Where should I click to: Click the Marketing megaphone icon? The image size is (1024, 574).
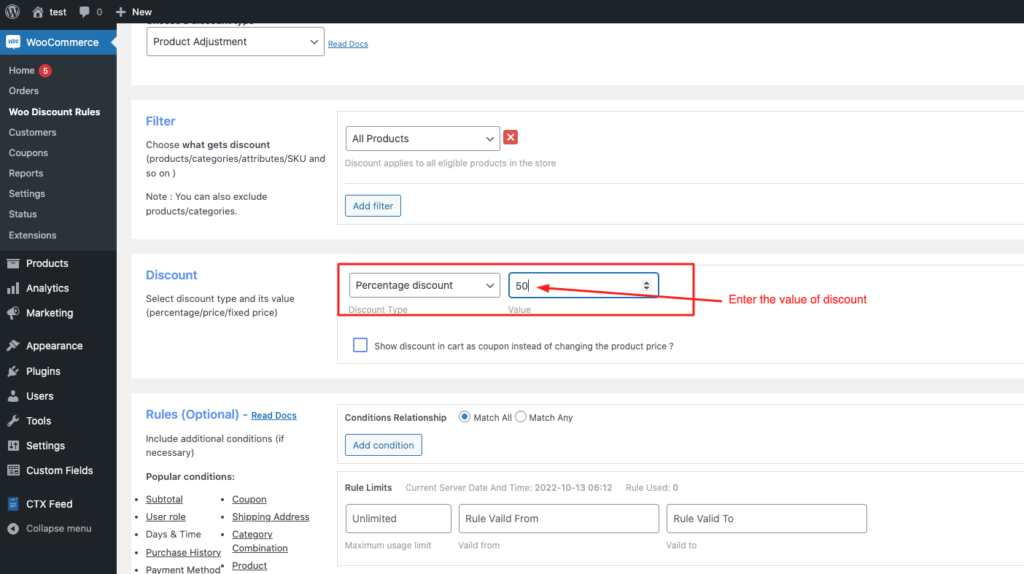click(13, 313)
